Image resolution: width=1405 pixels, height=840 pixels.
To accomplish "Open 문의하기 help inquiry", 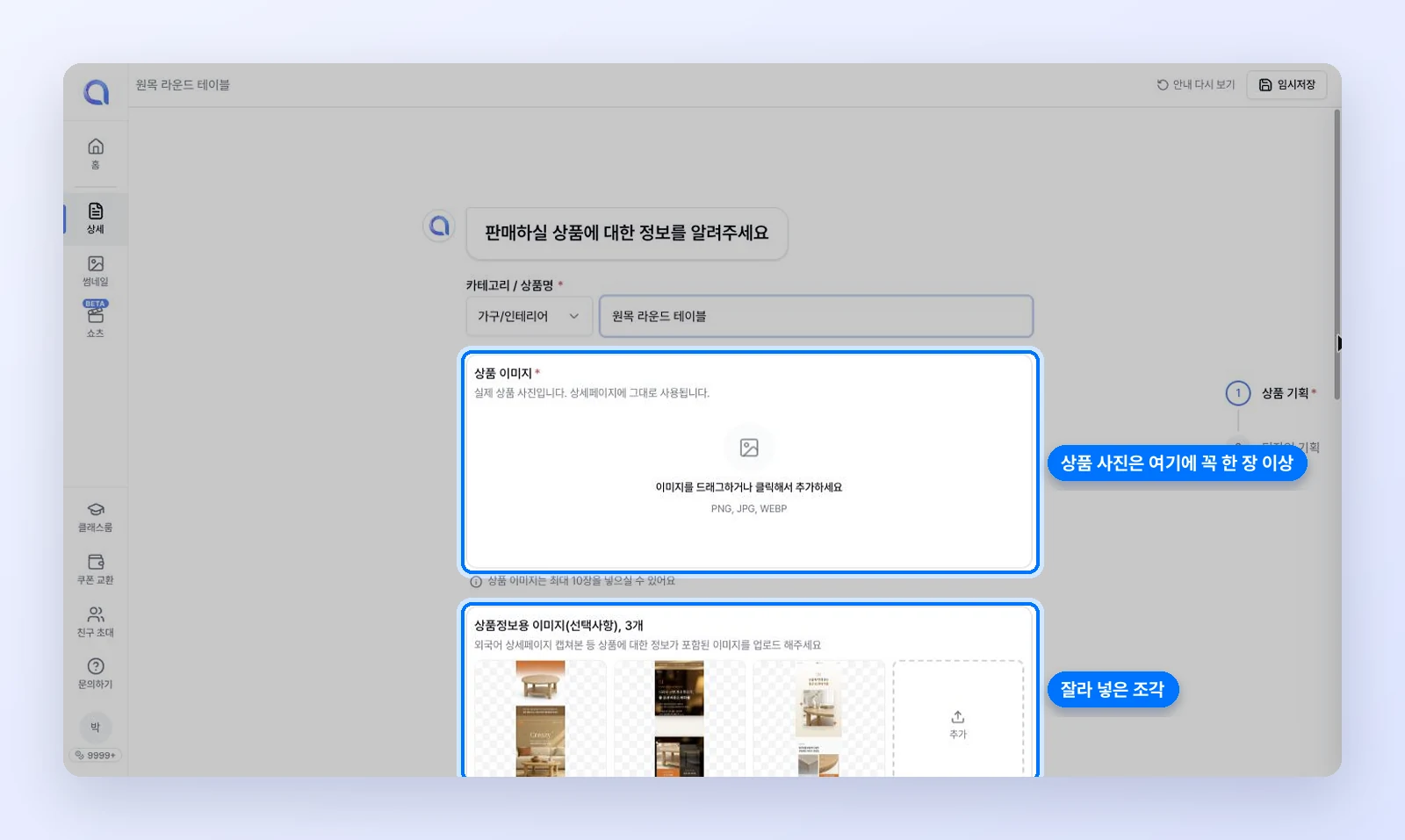I will [x=96, y=673].
